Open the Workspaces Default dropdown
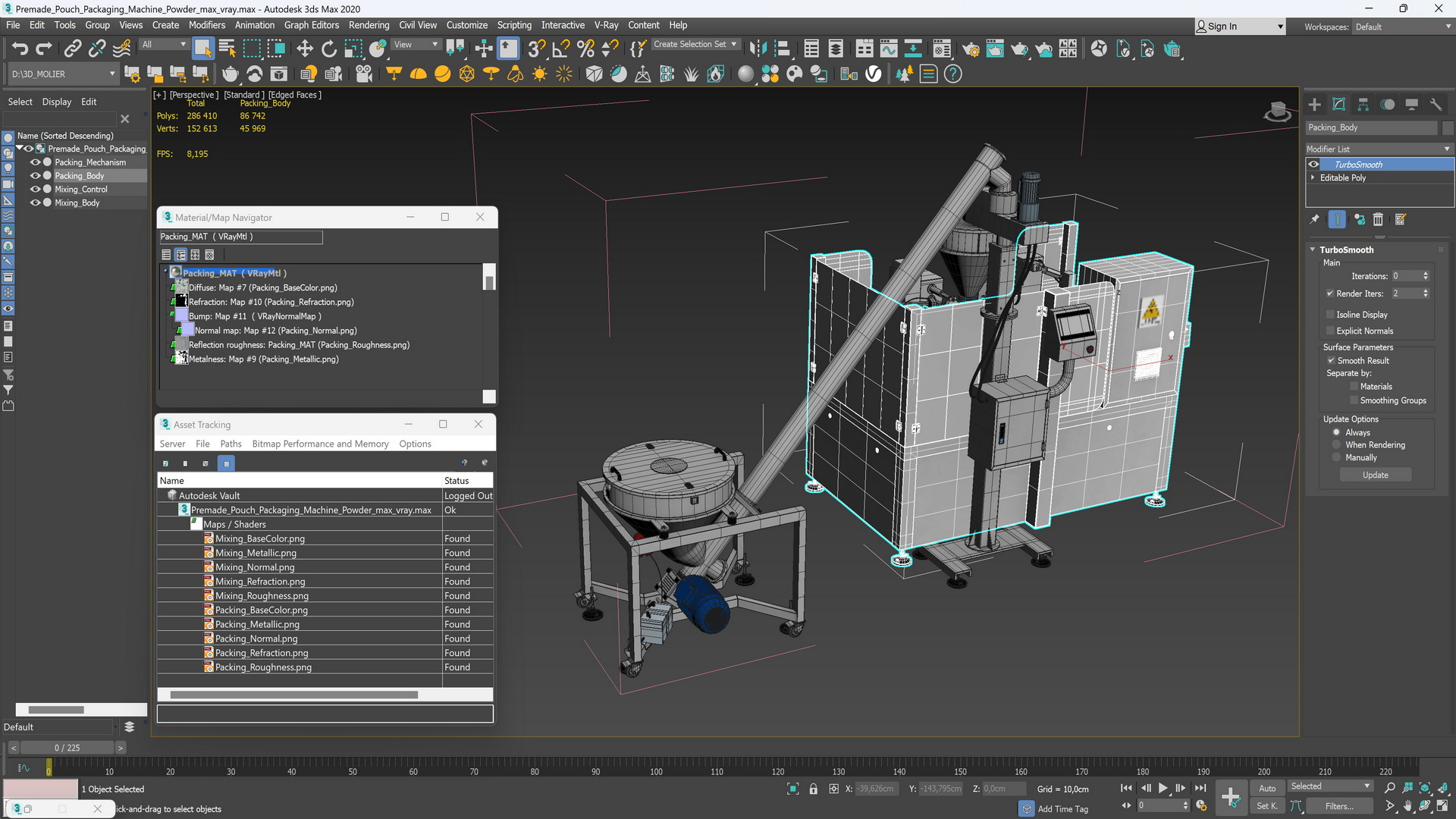The image size is (1456, 819). pyautogui.click(x=1403, y=27)
